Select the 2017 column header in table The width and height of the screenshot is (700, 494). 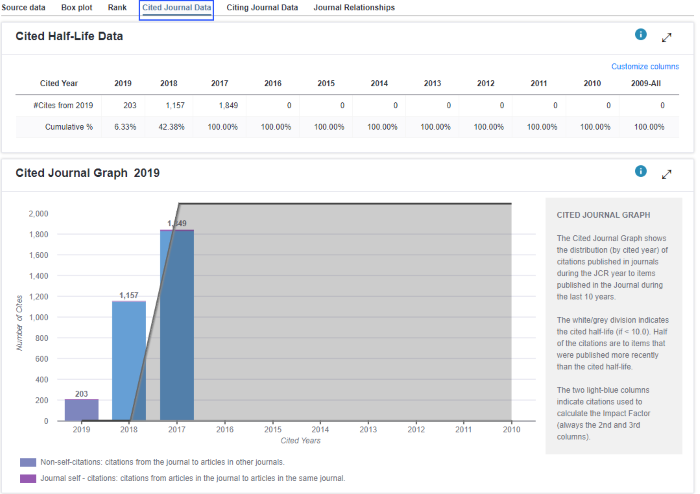tap(219, 83)
